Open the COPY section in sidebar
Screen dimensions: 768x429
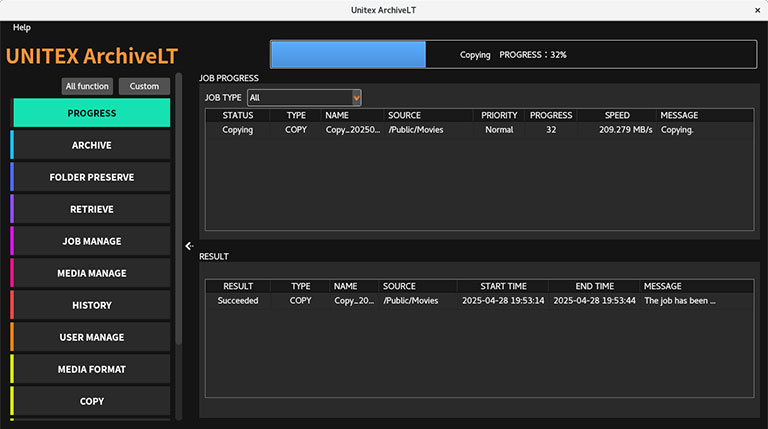tap(92, 401)
